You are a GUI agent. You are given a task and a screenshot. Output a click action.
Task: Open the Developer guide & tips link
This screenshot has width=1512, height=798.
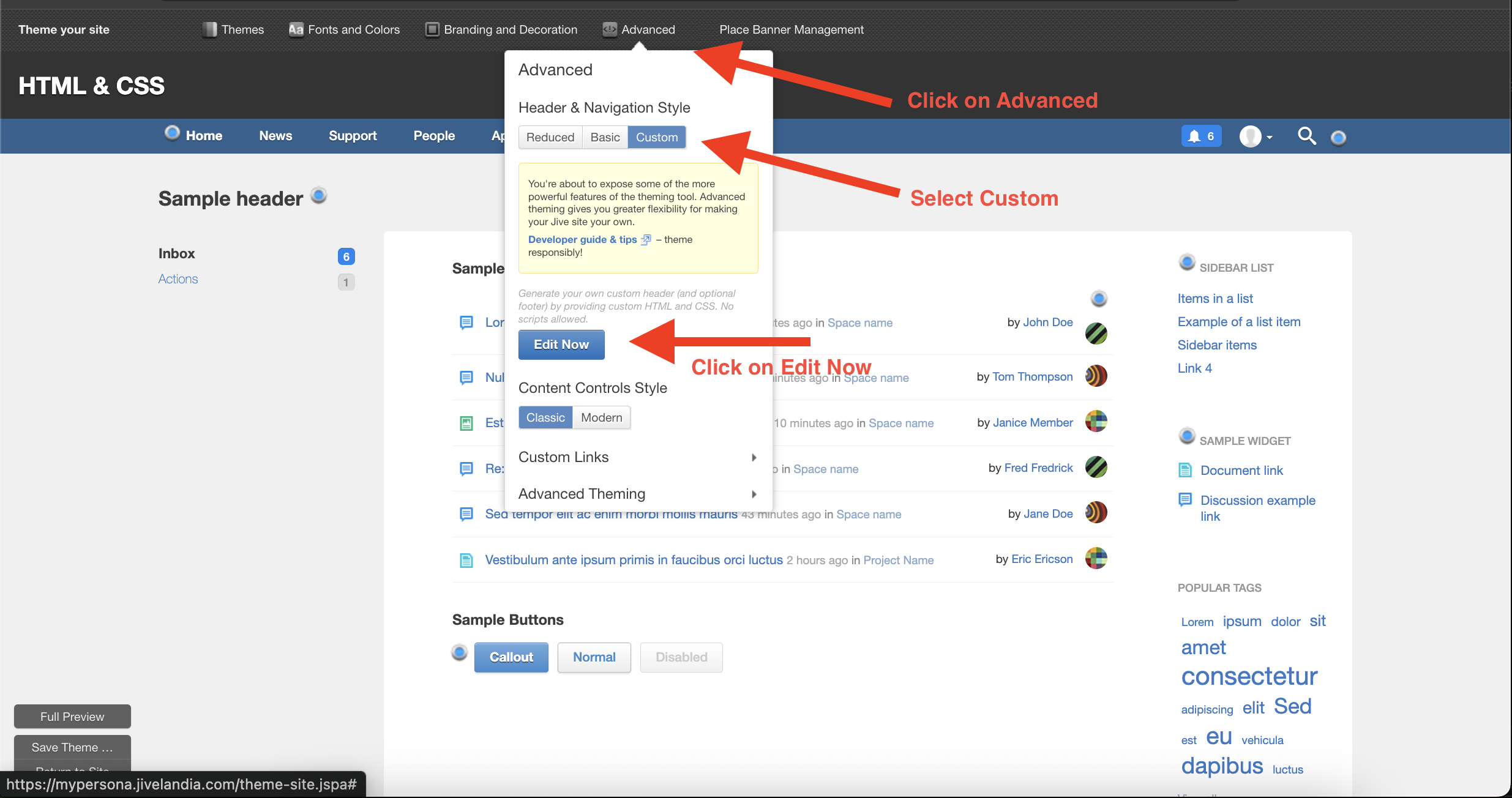(582, 239)
